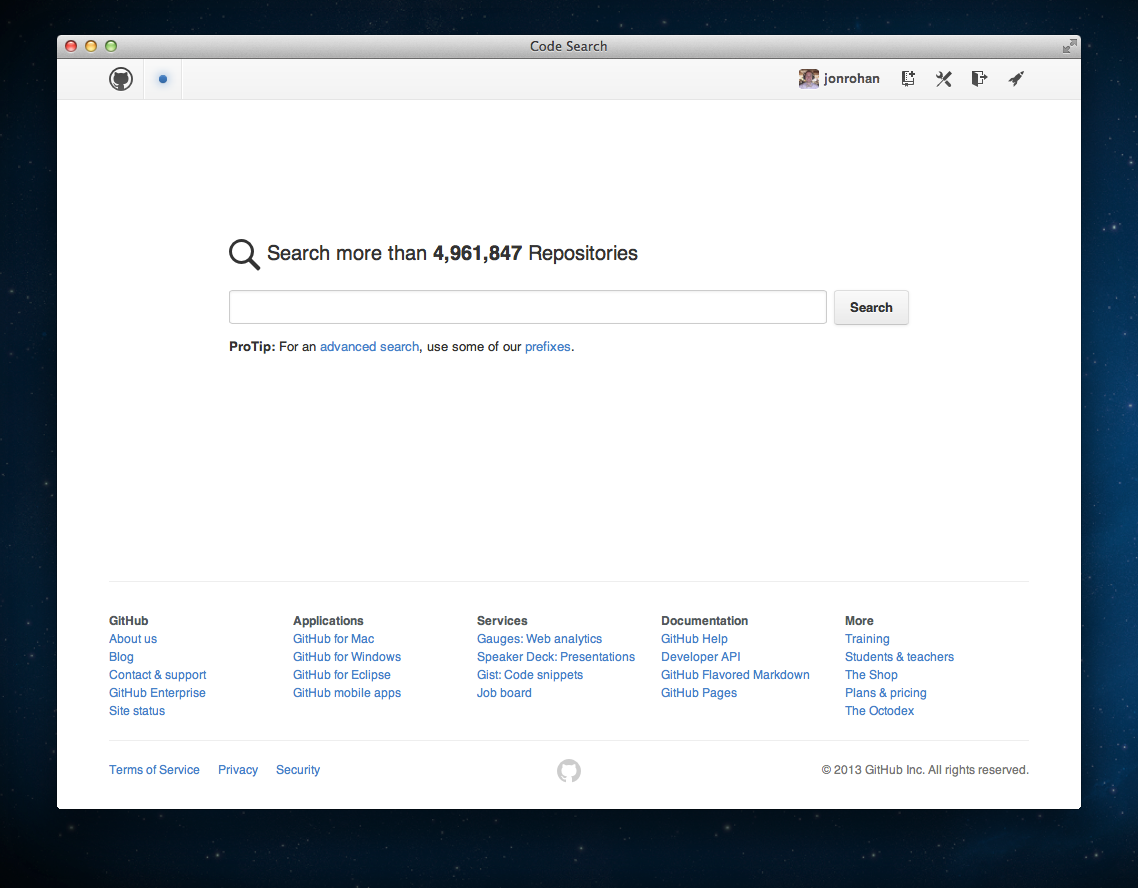Screen dimensions: 1138x888
Task: Open the advanced search link
Action: click(x=369, y=347)
